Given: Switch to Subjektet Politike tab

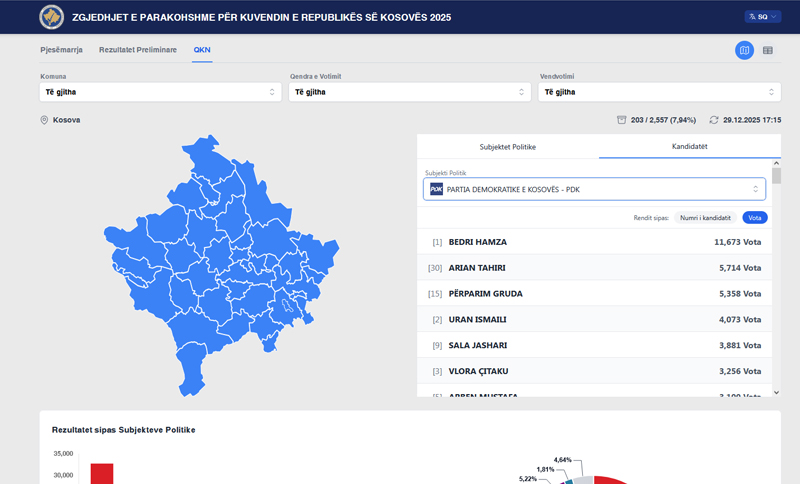Looking at the screenshot, I should click(508, 146).
